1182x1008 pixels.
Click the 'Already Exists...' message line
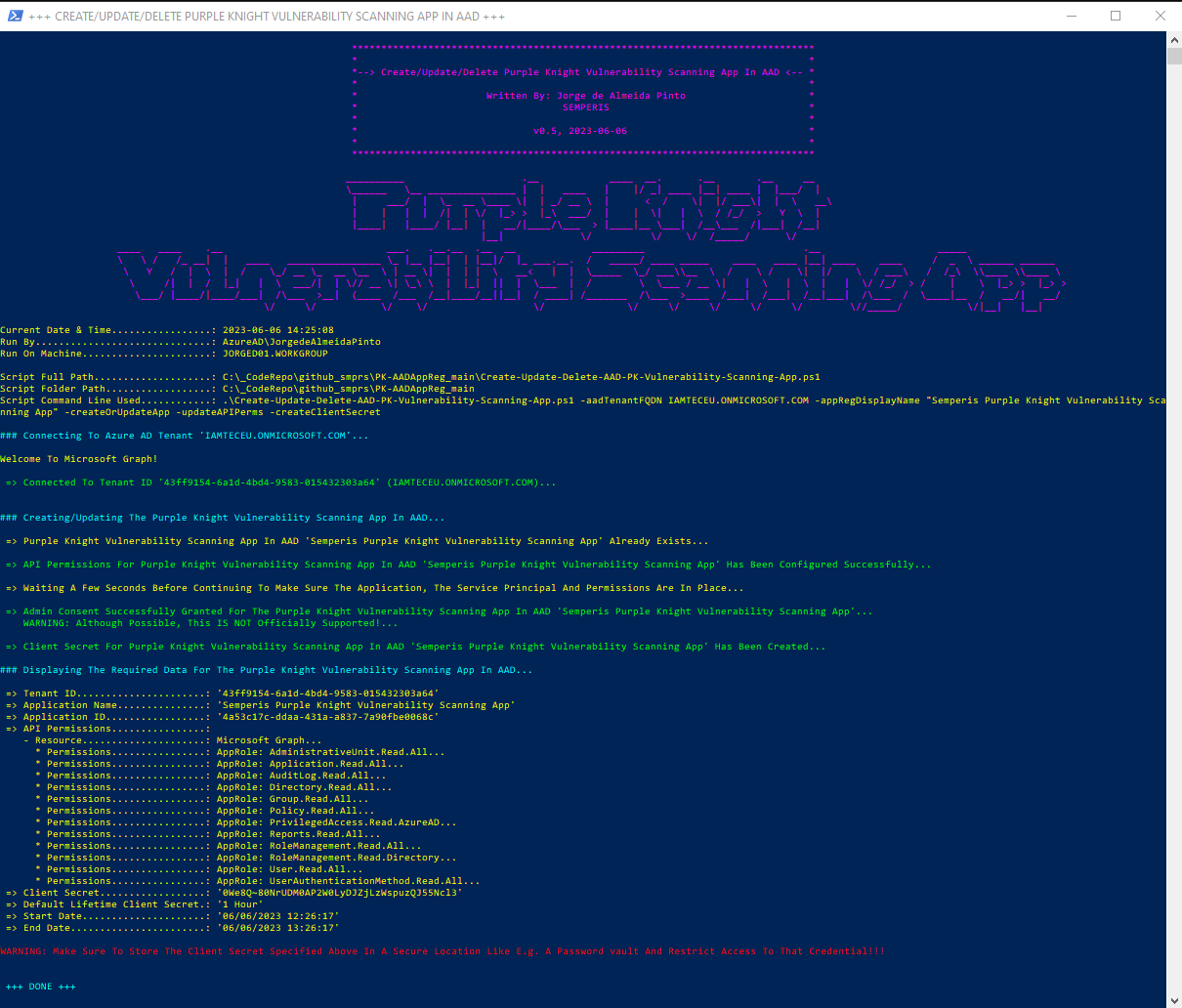[357, 541]
